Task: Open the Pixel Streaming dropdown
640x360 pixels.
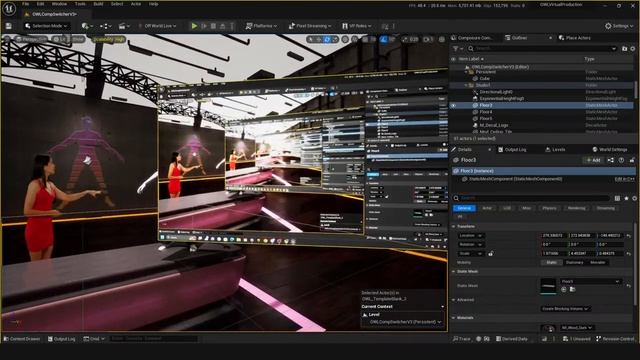Action: coord(309,26)
